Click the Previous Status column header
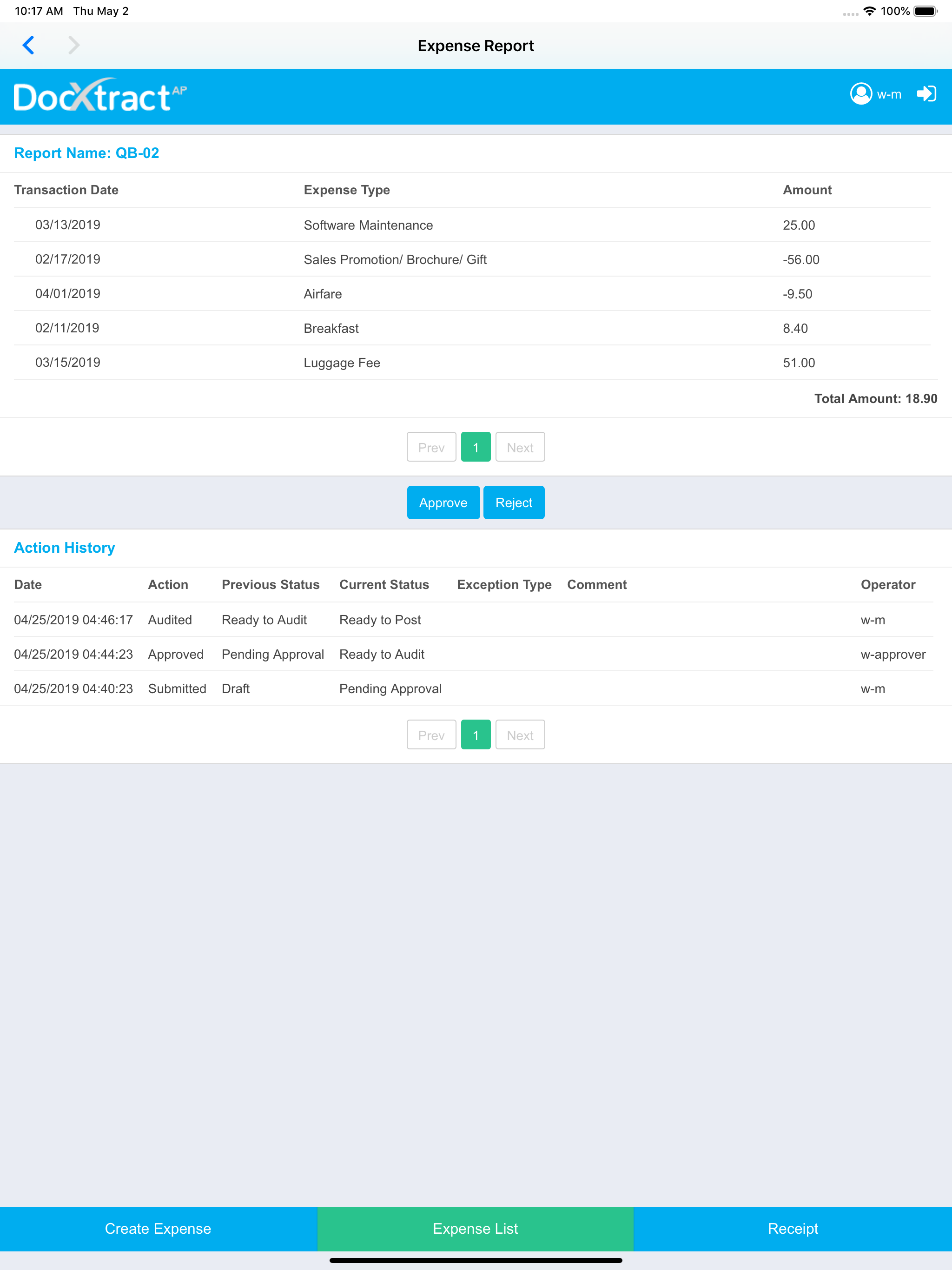 [271, 584]
